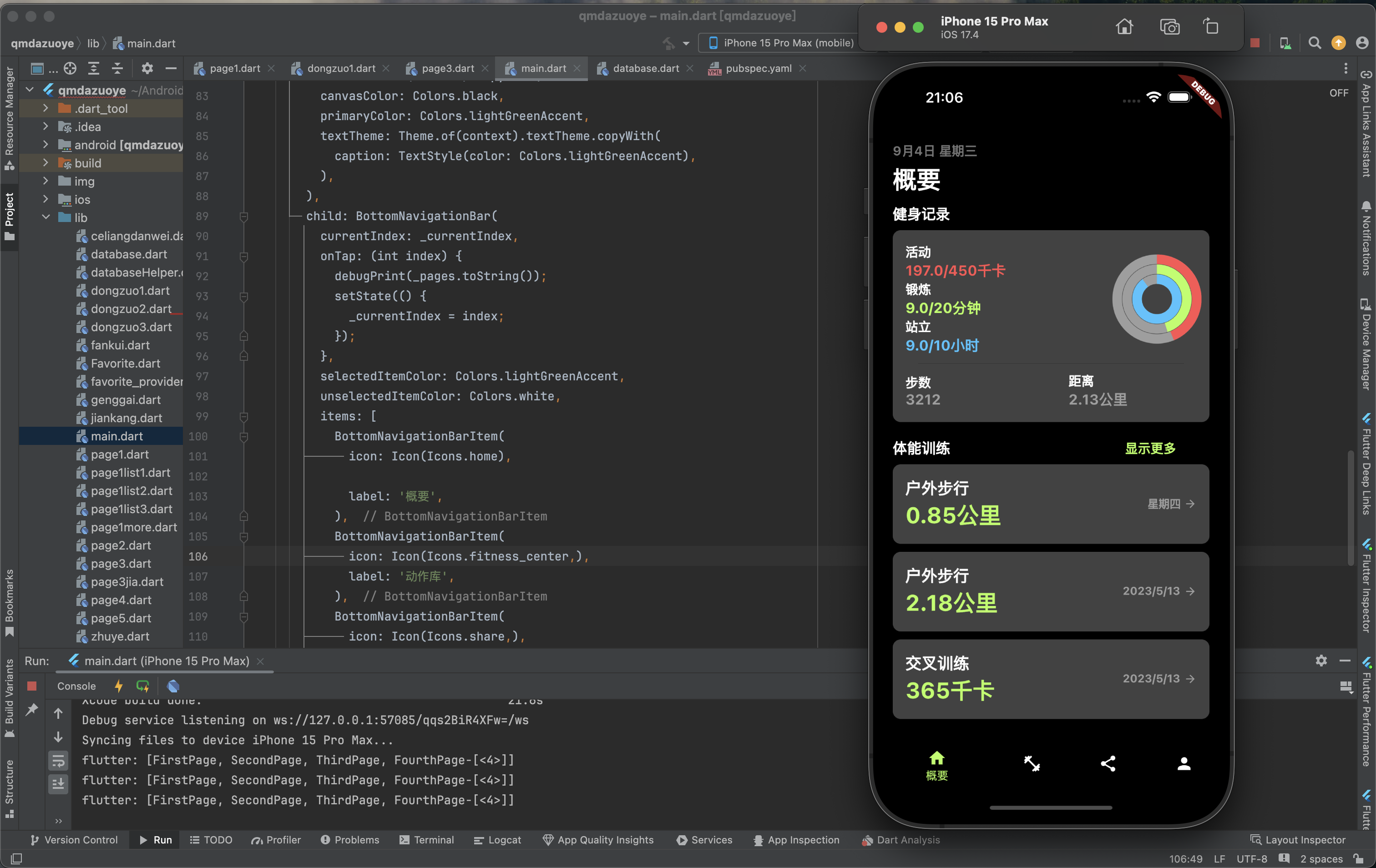1376x868 pixels.
Task: Open the Terminal tool window
Action: tap(427, 840)
